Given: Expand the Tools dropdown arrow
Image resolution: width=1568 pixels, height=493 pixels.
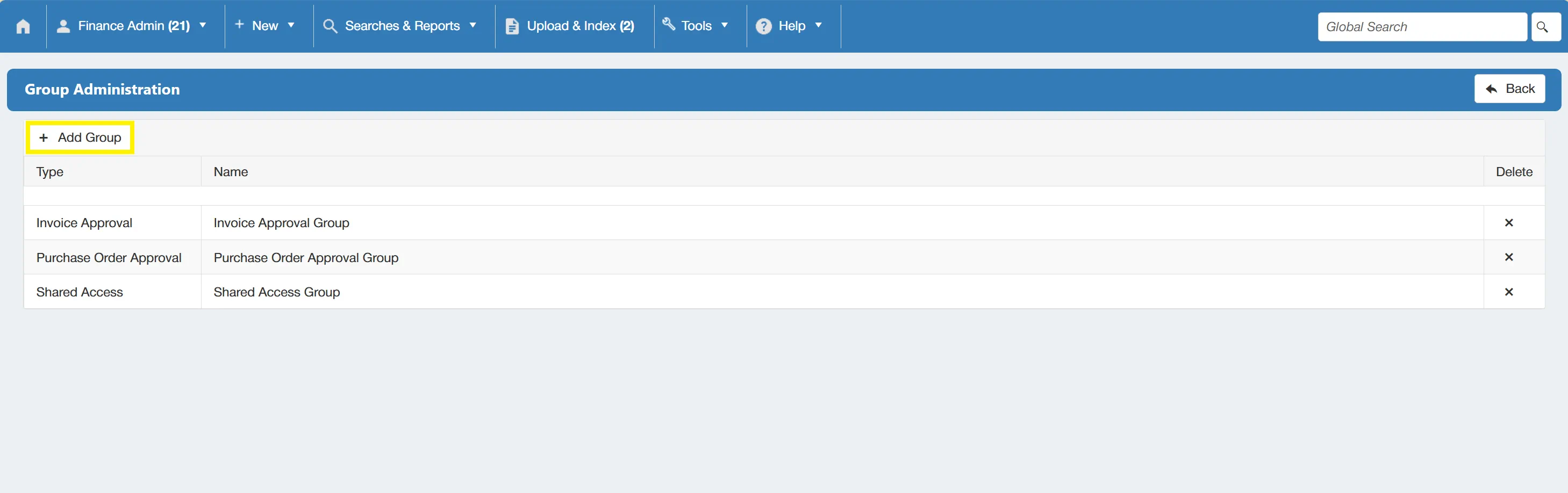Looking at the screenshot, I should tap(725, 26).
